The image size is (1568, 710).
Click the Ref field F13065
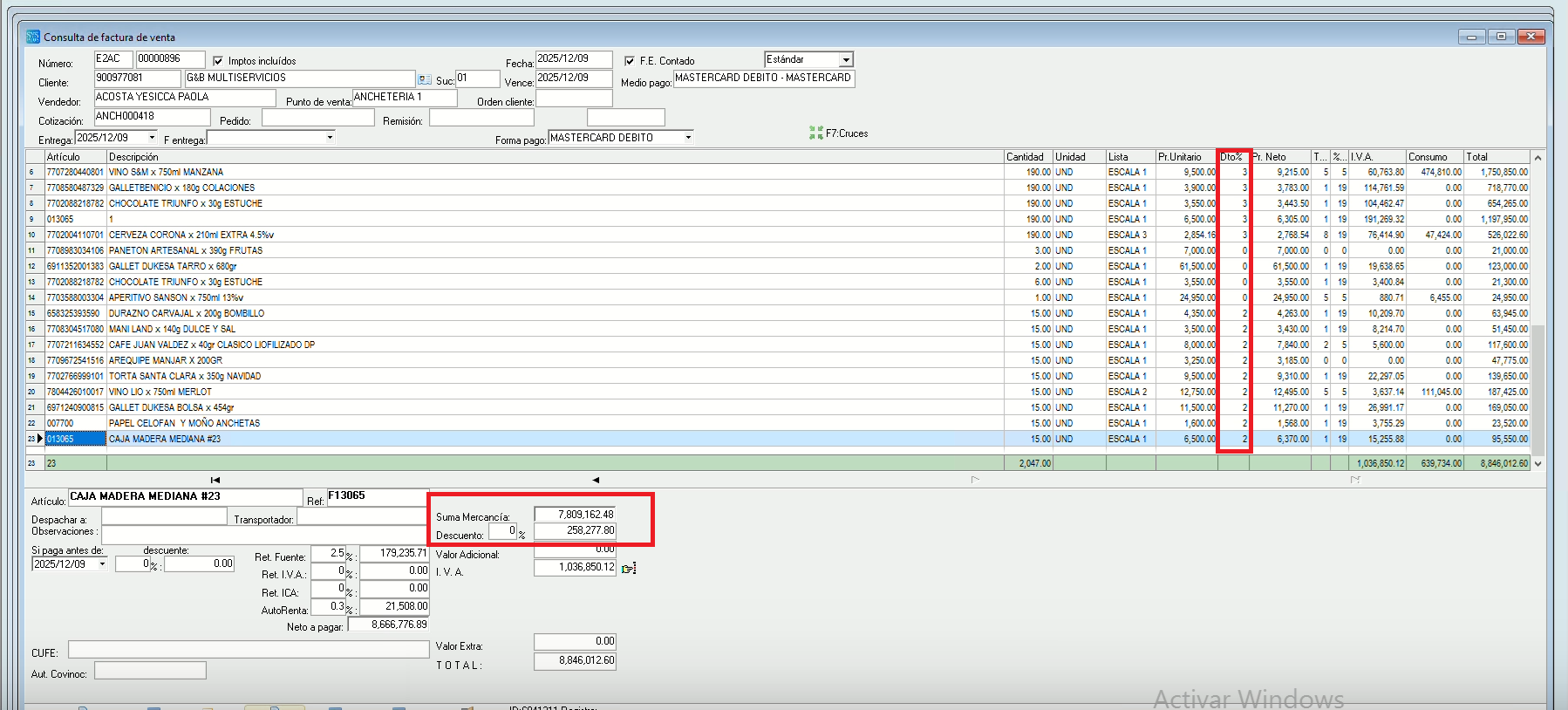pos(378,496)
